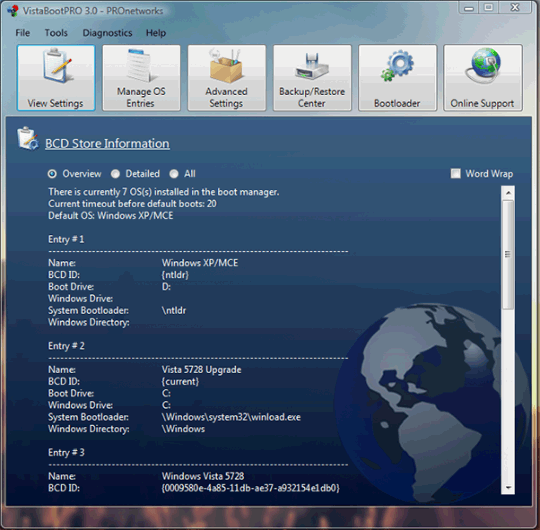
Task: Open Manage OS Entries section
Action: point(141,78)
